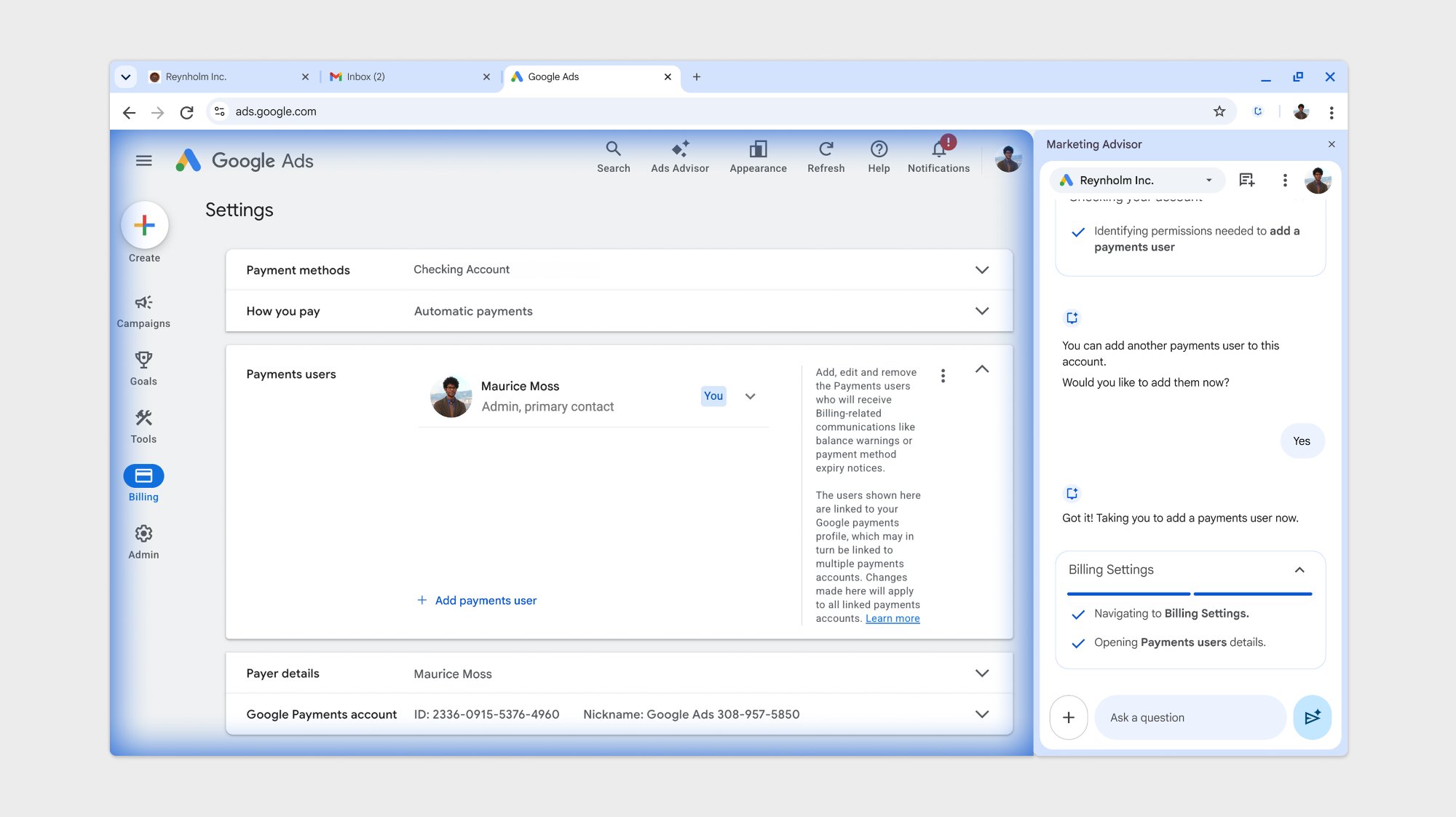
Task: Open the main hamburger menu
Action: point(143,160)
